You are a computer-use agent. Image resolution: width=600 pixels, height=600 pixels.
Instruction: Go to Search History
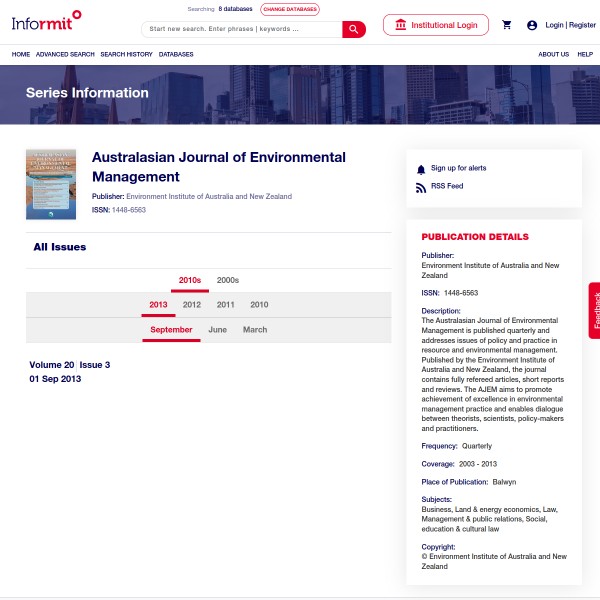pyautogui.click(x=126, y=54)
